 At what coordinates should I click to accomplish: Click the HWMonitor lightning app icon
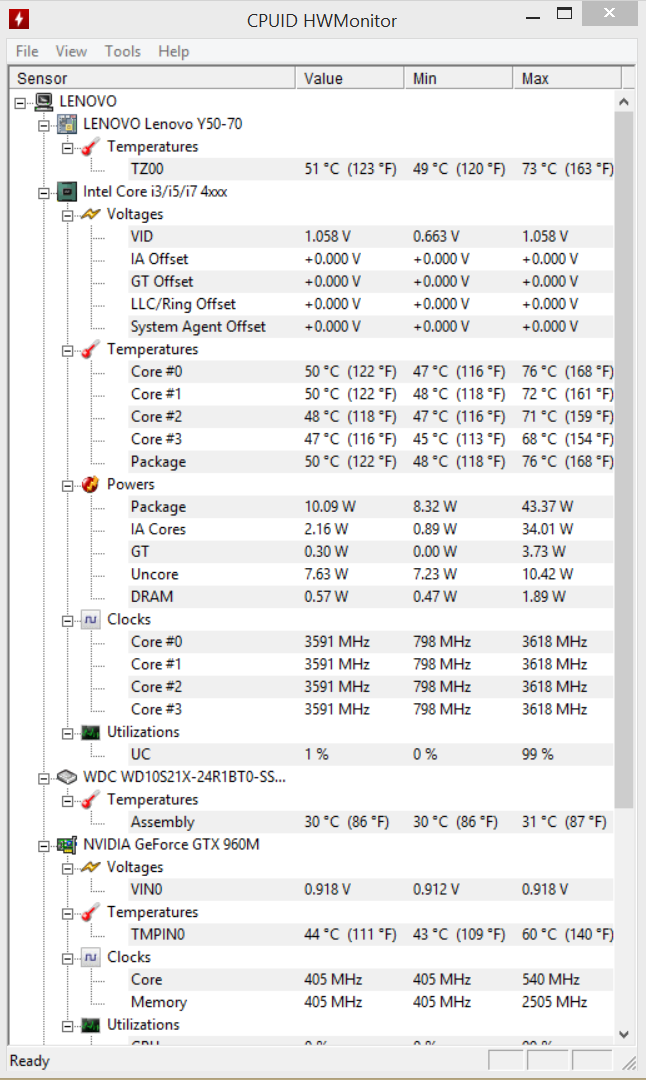19,19
